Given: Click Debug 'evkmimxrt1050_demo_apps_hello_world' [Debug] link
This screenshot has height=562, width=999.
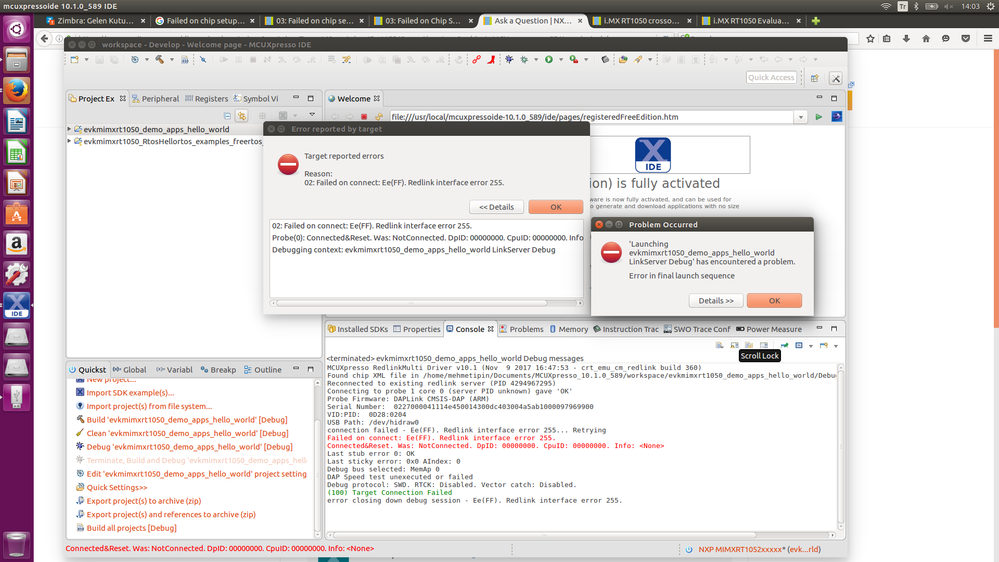Looking at the screenshot, I should coord(189,447).
